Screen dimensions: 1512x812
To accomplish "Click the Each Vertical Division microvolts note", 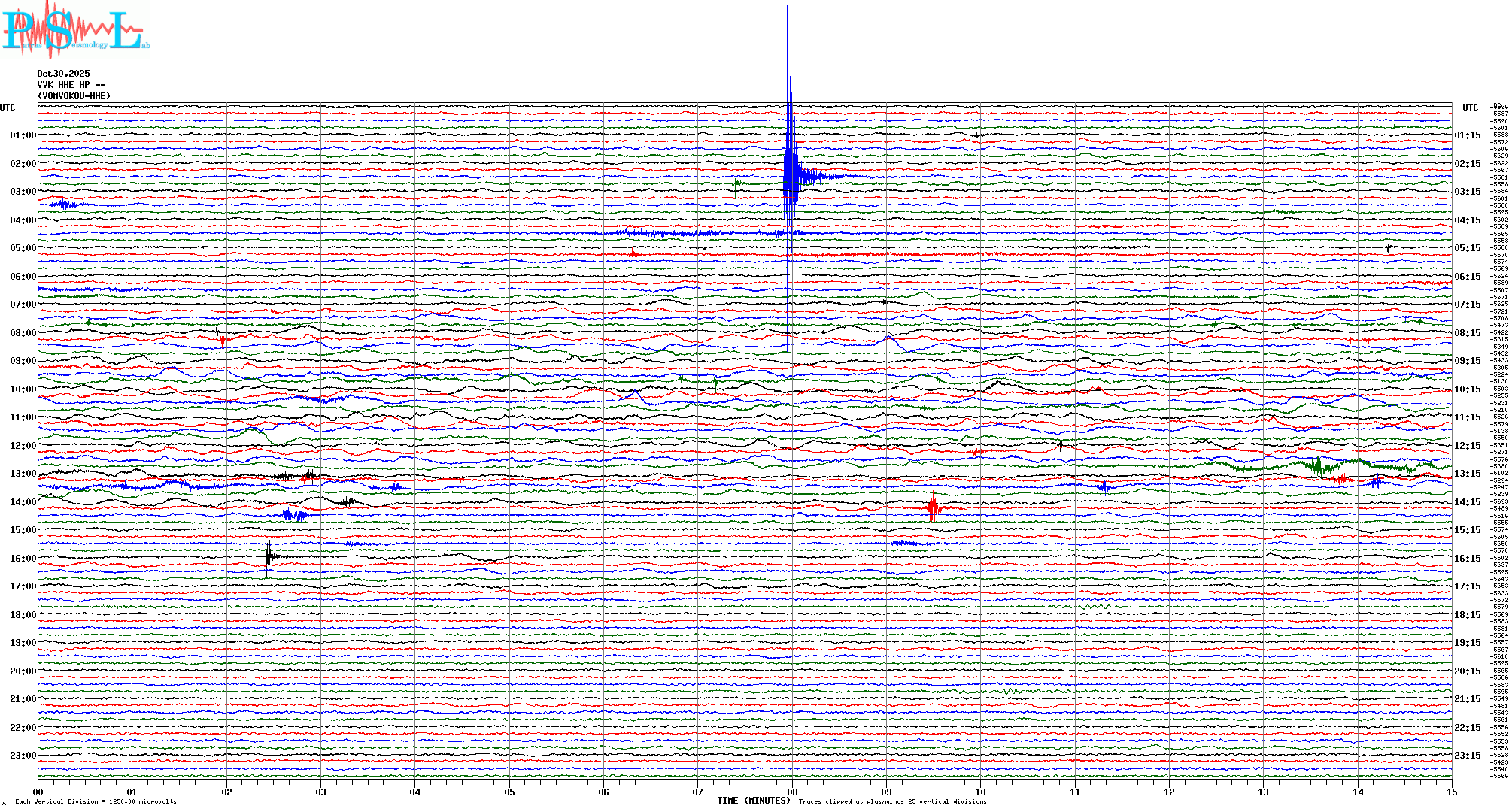I will click(x=96, y=801).
